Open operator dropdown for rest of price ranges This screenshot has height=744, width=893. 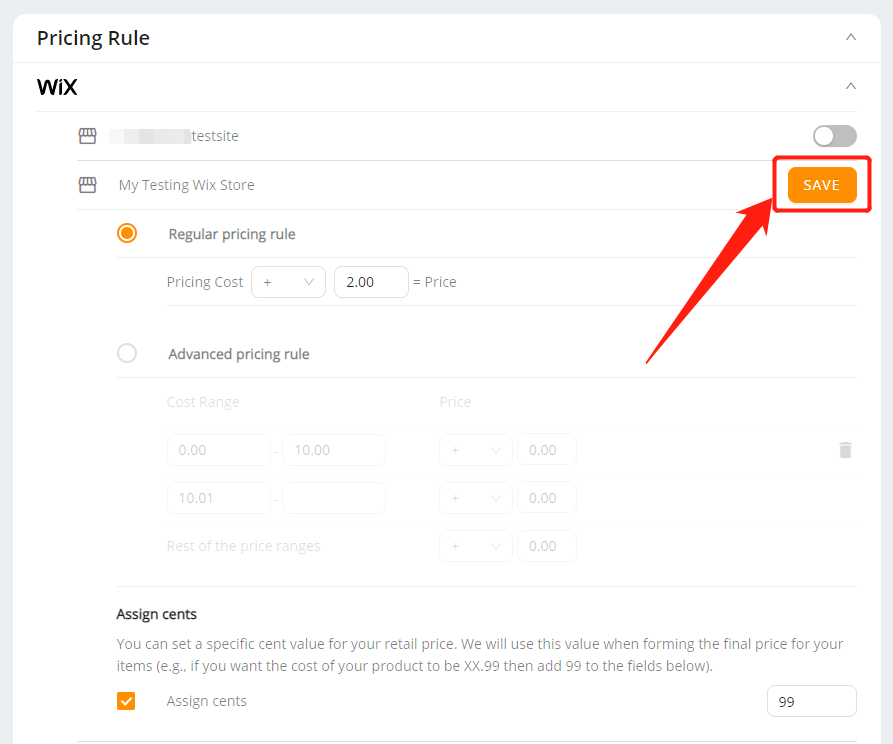(x=476, y=546)
